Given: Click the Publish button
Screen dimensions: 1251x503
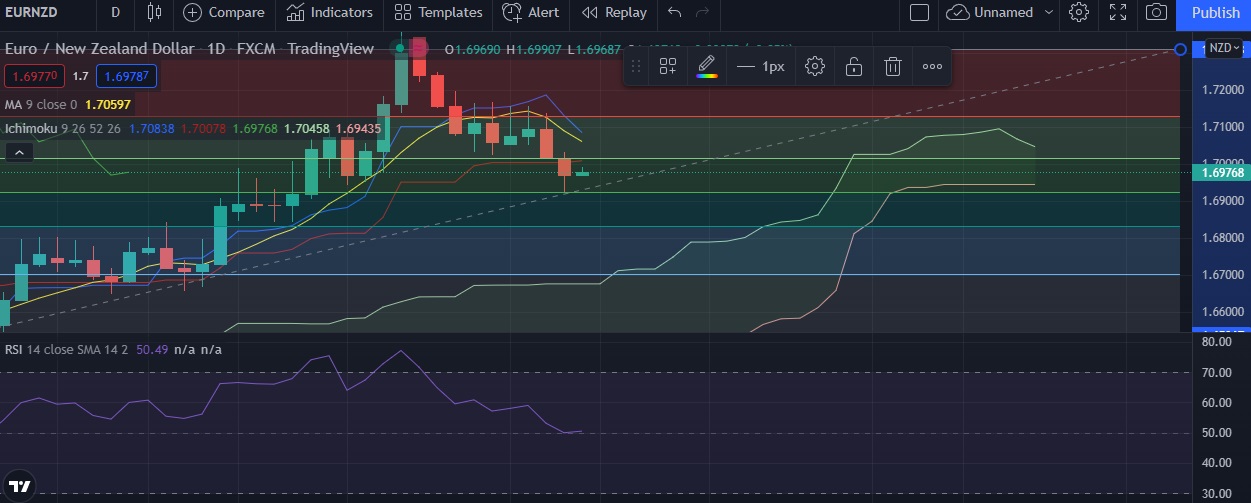Looking at the screenshot, I should click(x=1215, y=12).
